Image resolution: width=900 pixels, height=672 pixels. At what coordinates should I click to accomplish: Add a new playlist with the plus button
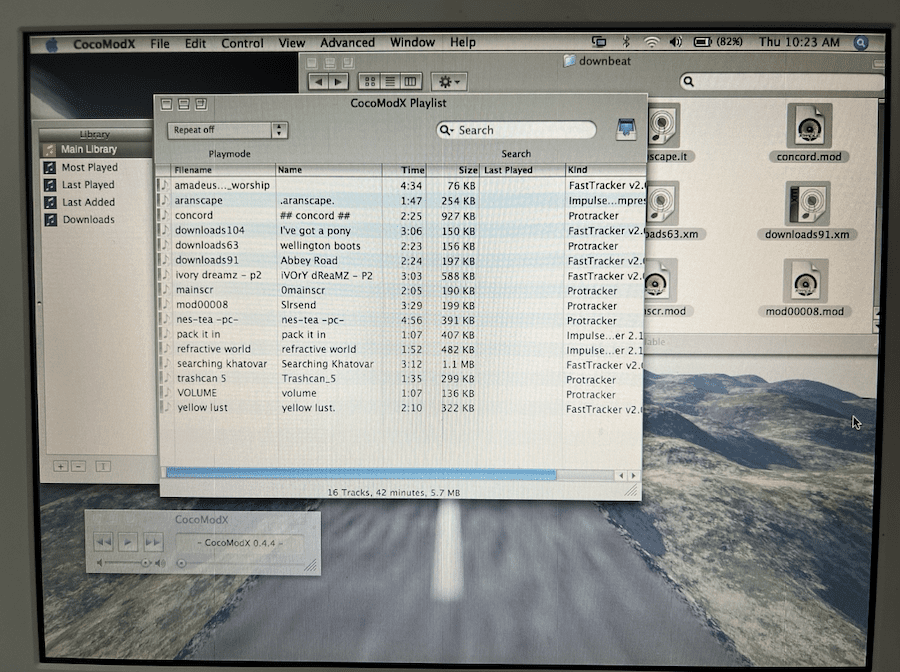tap(60, 466)
